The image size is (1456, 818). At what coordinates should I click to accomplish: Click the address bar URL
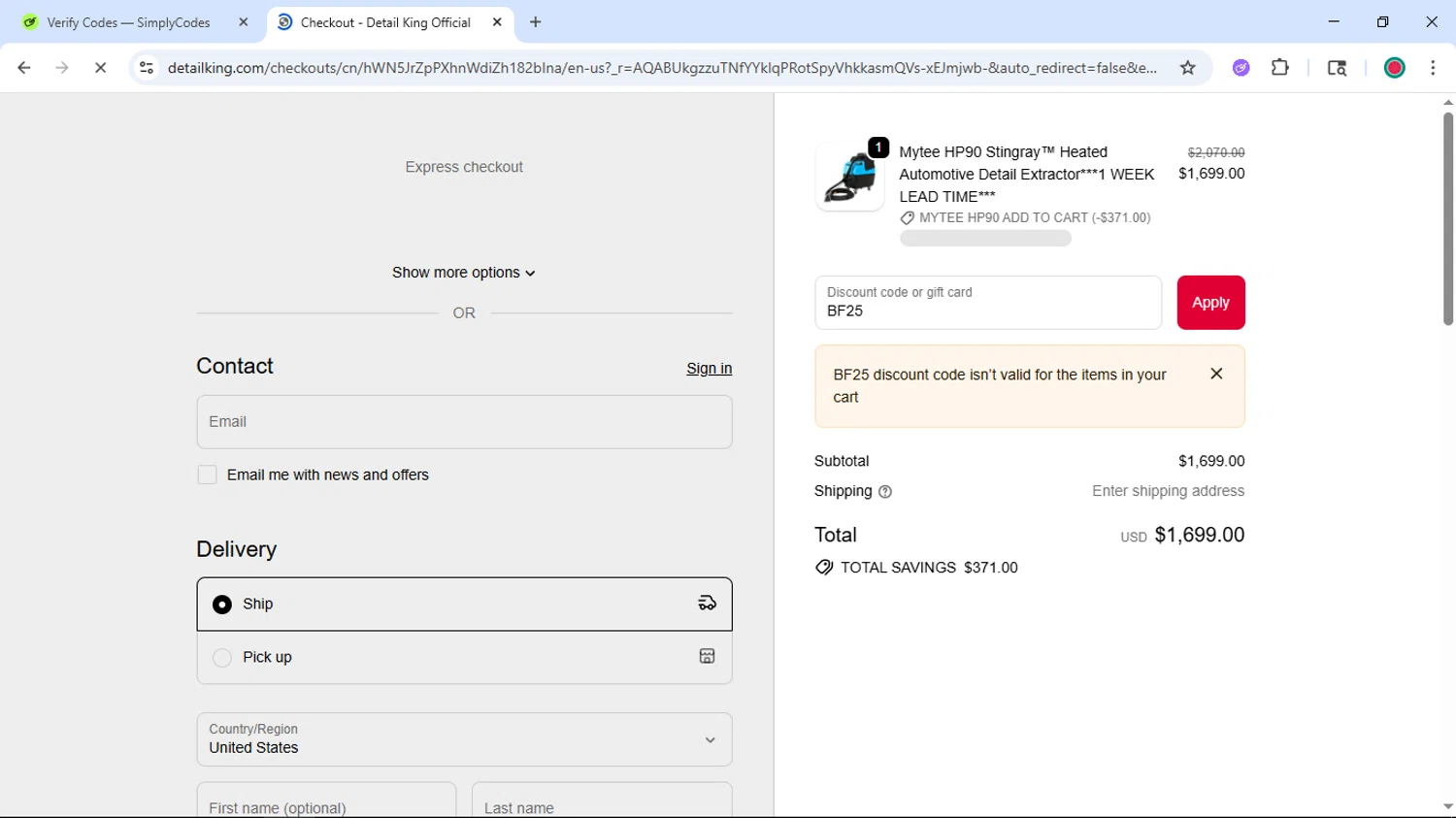tap(662, 68)
